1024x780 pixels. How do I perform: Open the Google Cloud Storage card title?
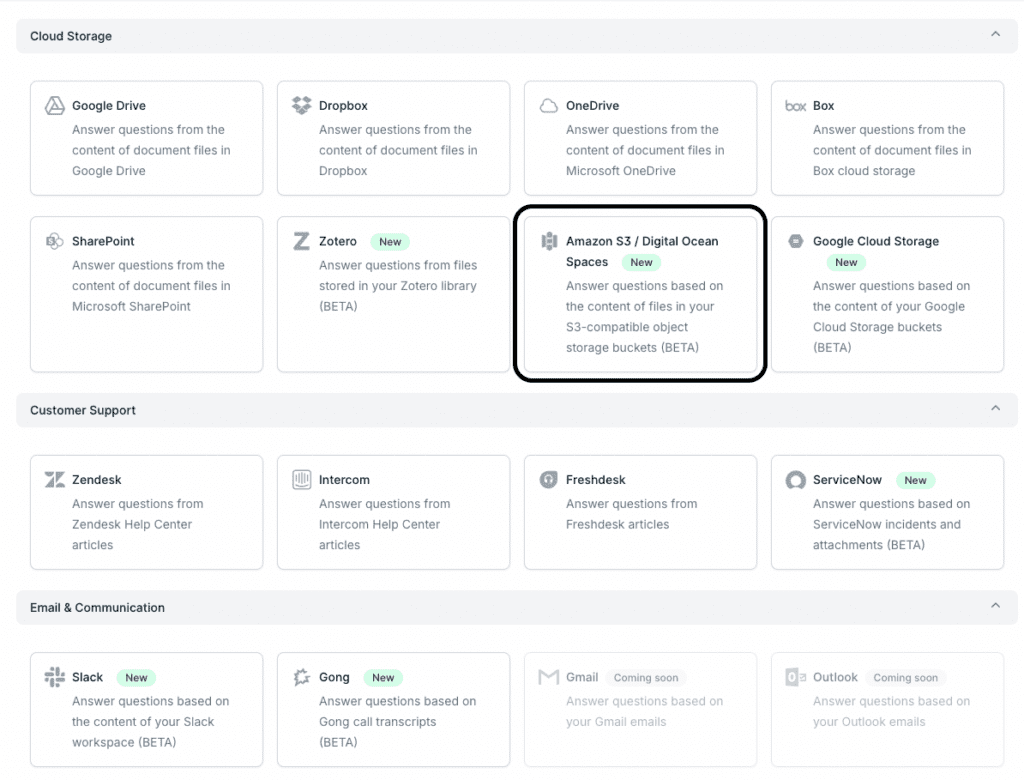tap(876, 241)
